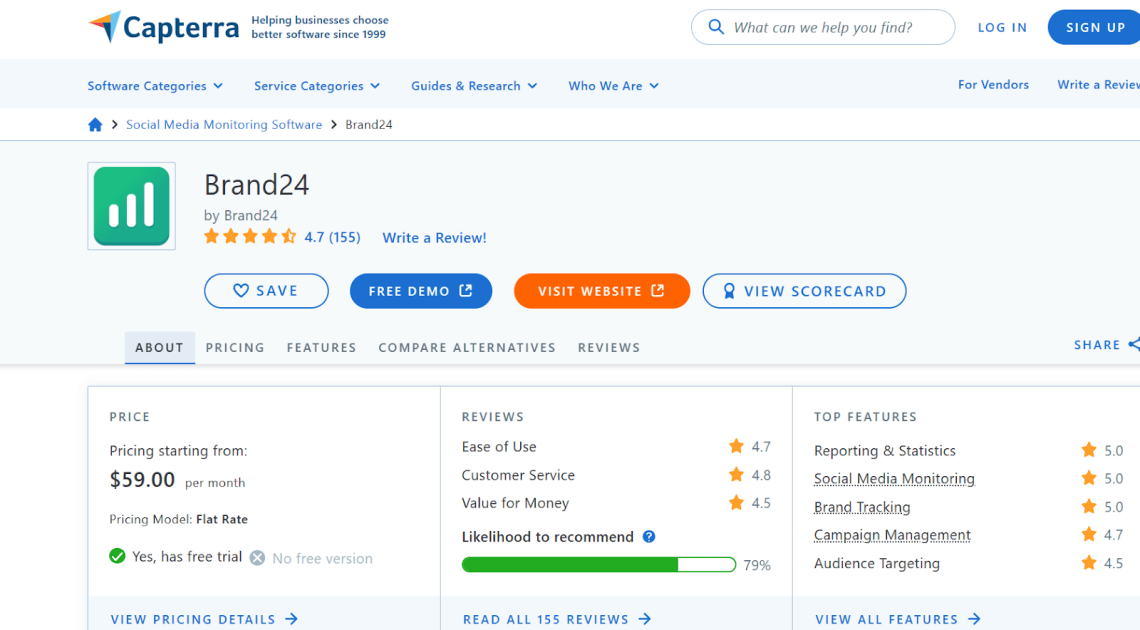This screenshot has width=1140, height=630.
Task: Click the external-link icon on FREE DEMO
Action: pyautogui.click(x=464, y=290)
